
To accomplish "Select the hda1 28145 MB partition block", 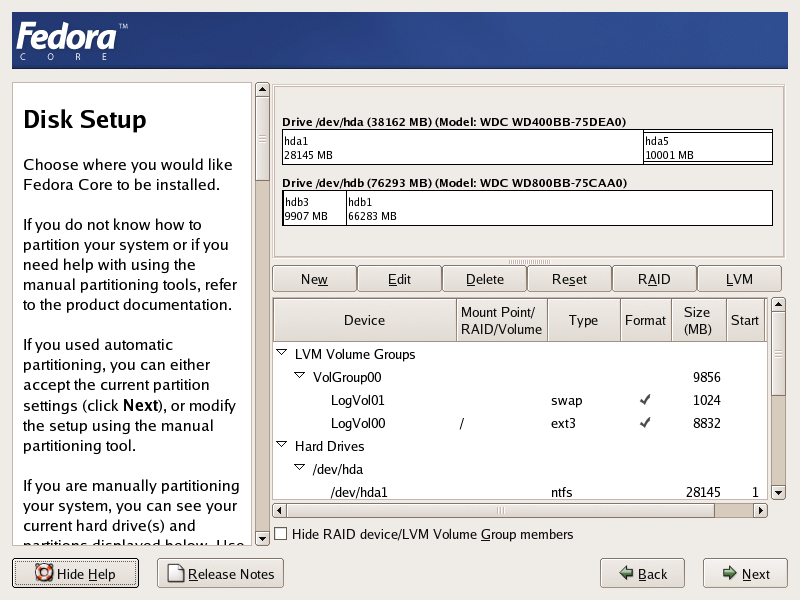I will coord(462,147).
